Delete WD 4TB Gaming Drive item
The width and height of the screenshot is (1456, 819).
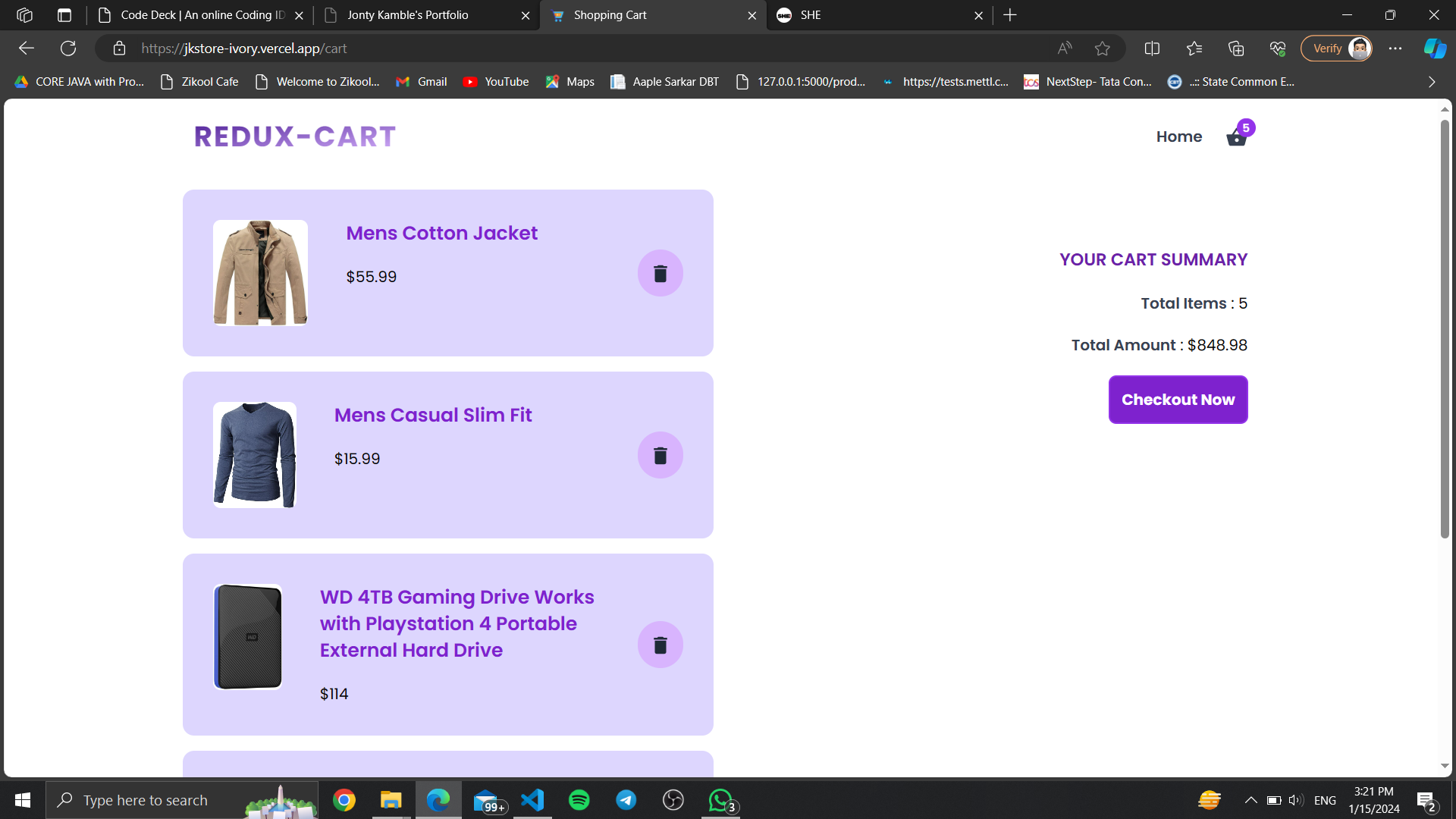coord(660,645)
